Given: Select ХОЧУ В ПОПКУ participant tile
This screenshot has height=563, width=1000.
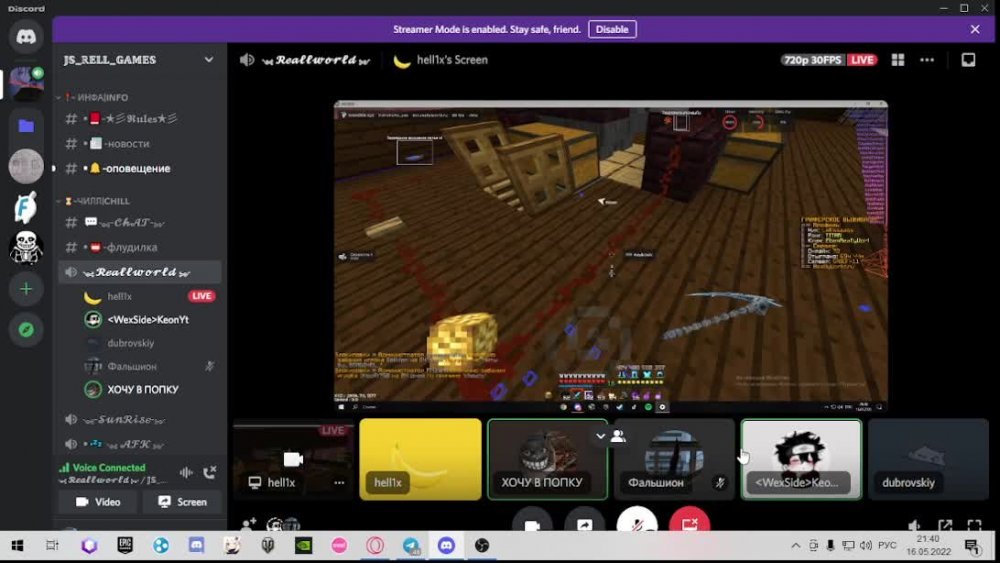Looking at the screenshot, I should point(547,460).
